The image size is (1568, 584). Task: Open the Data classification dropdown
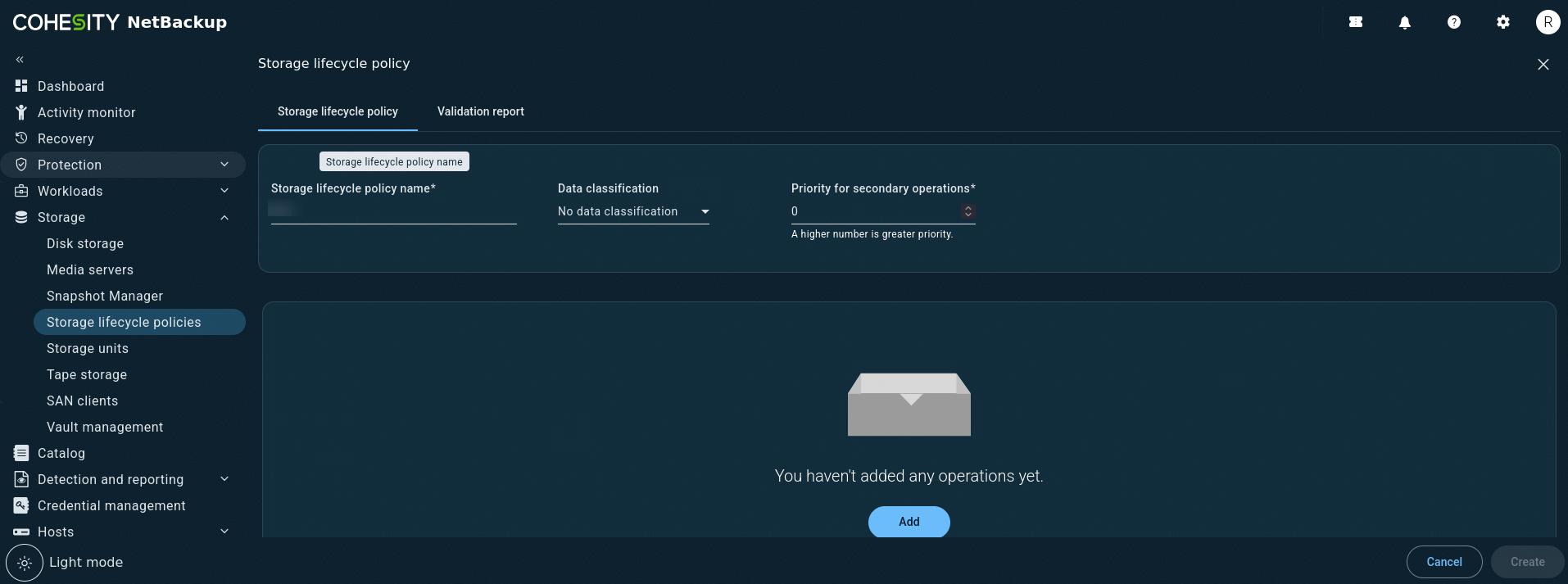[x=633, y=211]
